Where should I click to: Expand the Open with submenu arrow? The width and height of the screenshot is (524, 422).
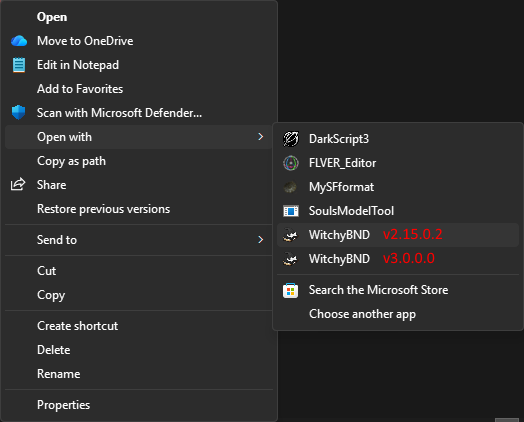click(261, 137)
